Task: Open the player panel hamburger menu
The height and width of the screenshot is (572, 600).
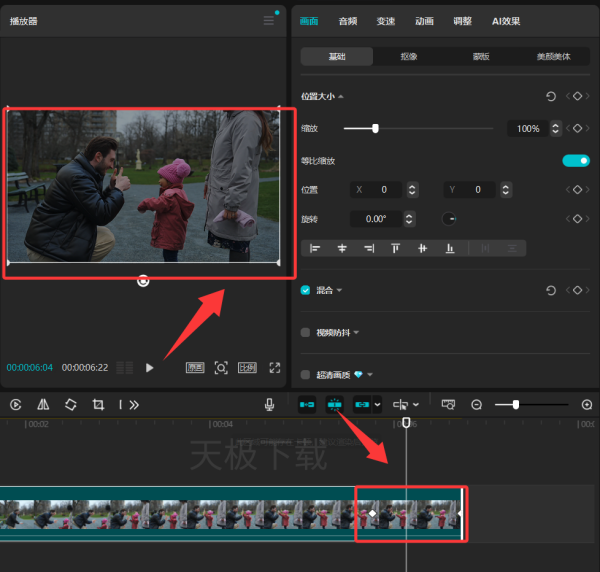Action: (x=269, y=21)
